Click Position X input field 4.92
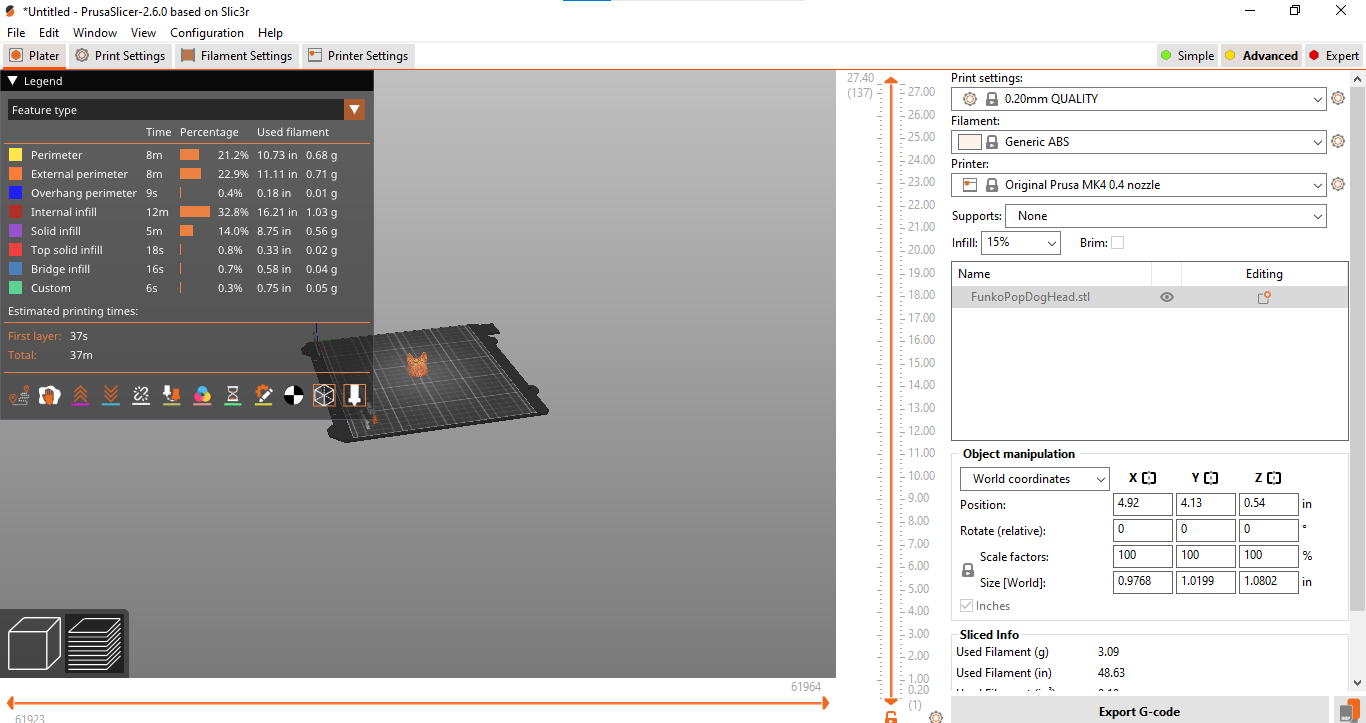This screenshot has height=723, width=1366. coord(1142,504)
